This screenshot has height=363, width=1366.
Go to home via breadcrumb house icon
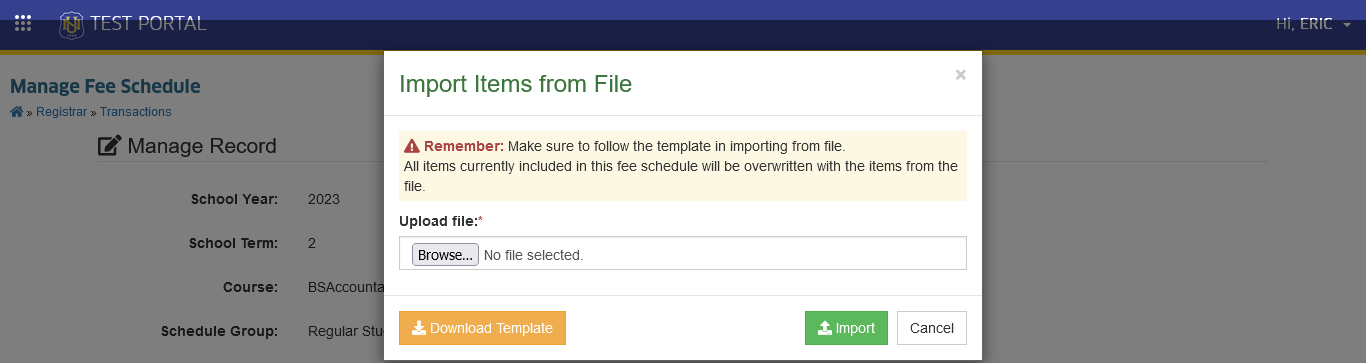16,112
